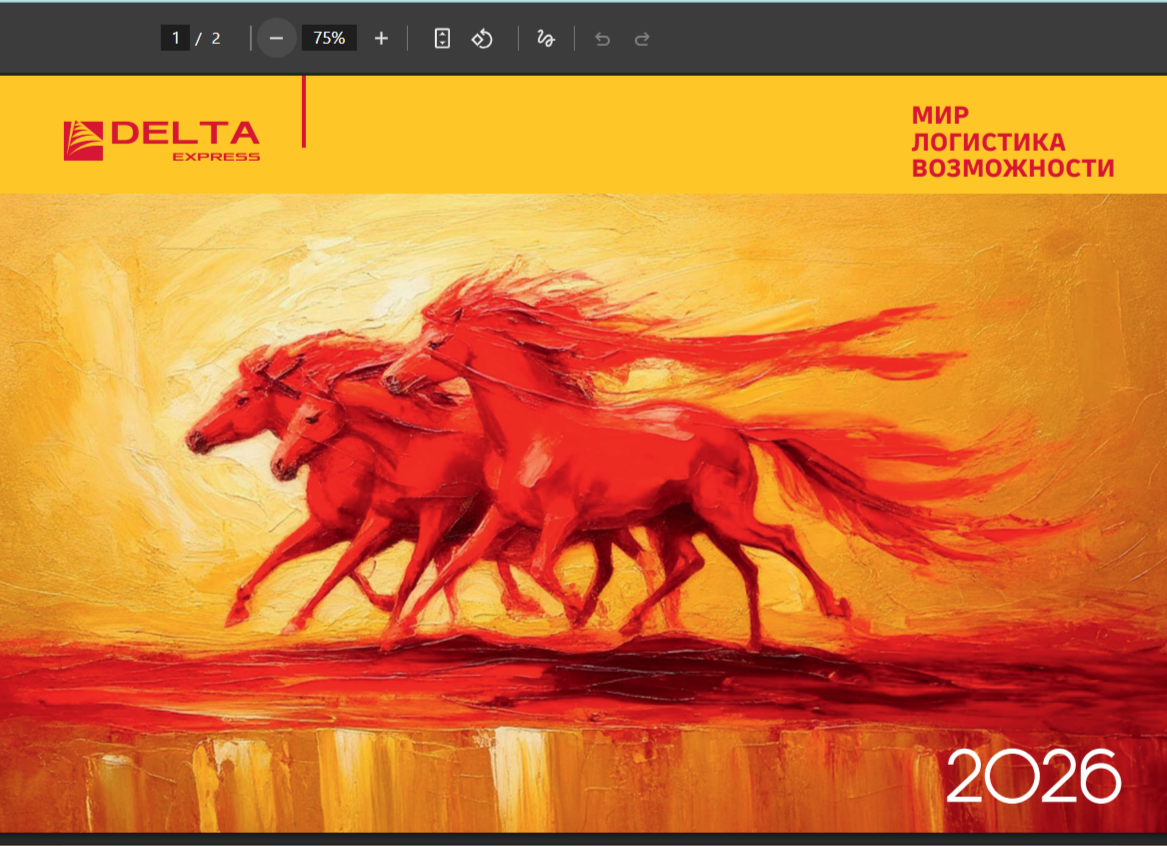Click the total page count "2"
The height and width of the screenshot is (846, 1167).
216,38
